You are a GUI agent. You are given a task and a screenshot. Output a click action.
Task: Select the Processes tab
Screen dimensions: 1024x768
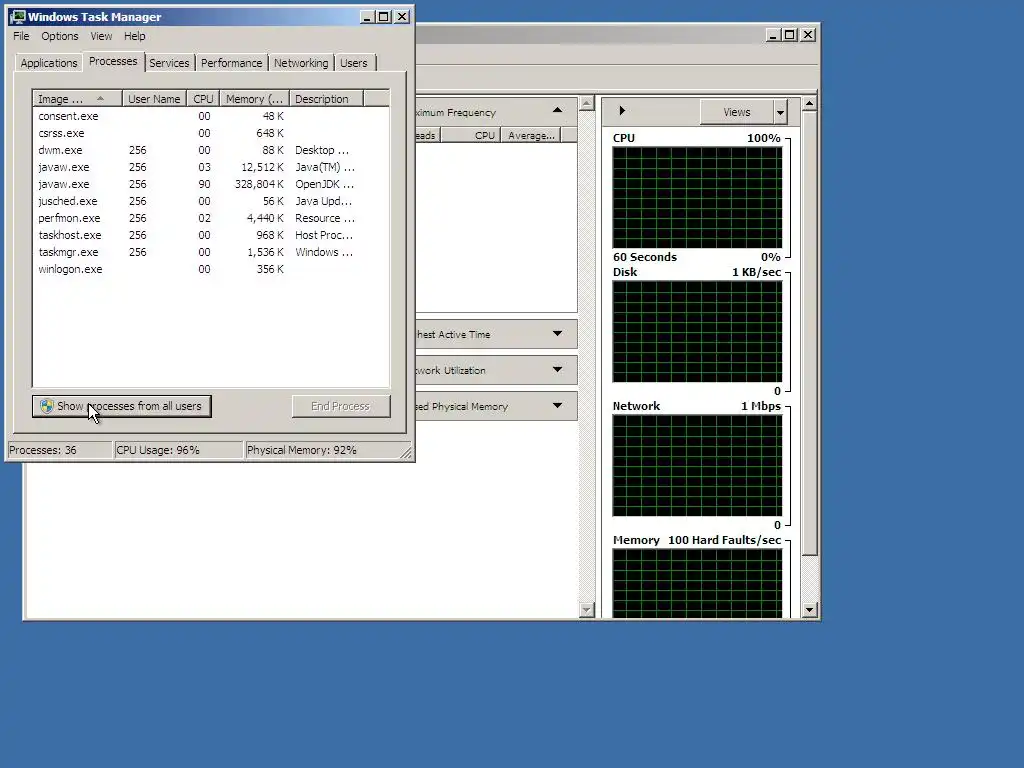113,61
